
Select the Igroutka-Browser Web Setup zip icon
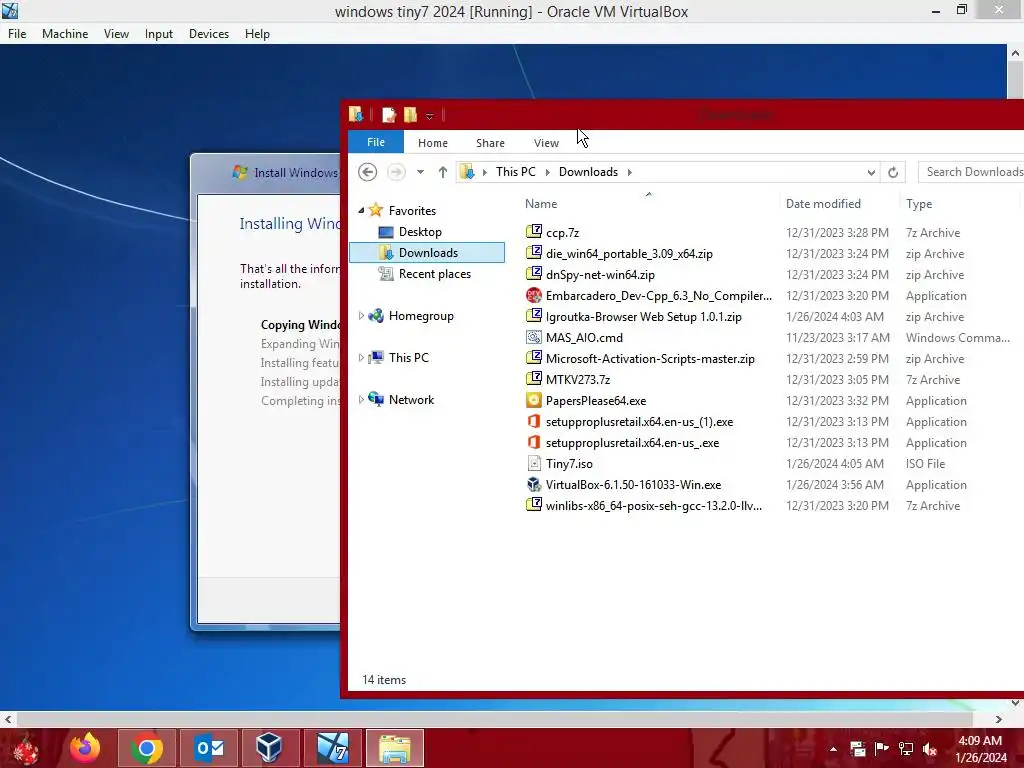tap(534, 316)
